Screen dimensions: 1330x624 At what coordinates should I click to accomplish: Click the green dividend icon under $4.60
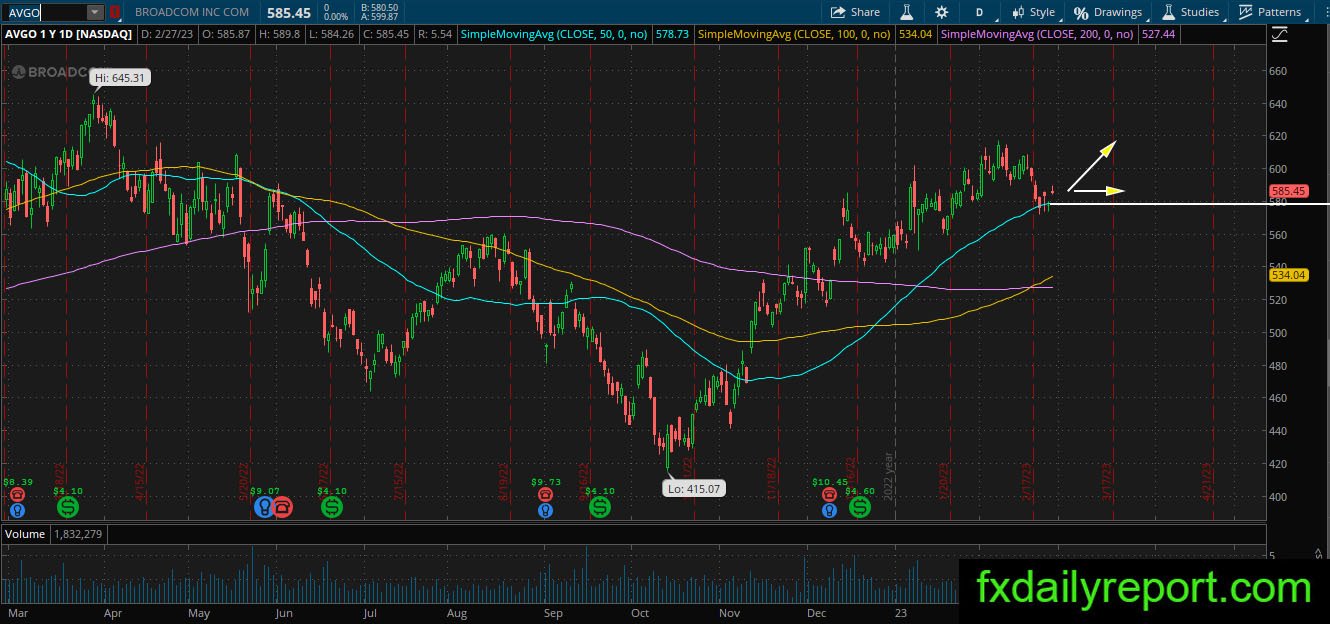860,507
